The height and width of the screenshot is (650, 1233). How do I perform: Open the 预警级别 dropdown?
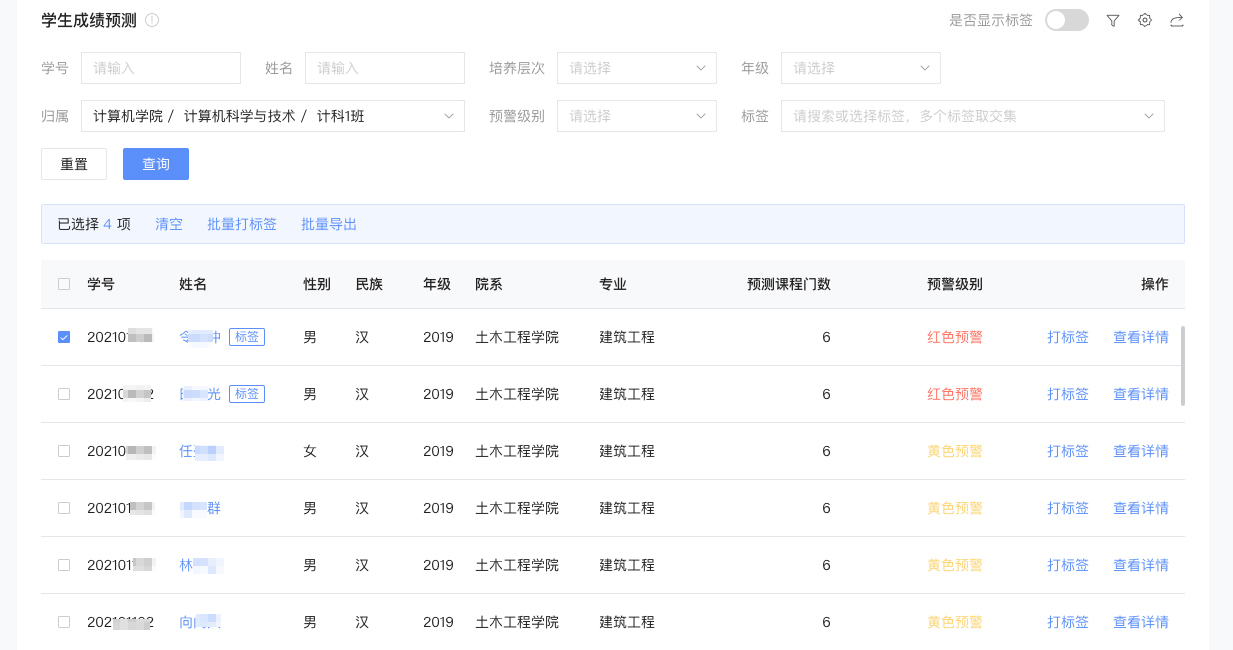[637, 116]
